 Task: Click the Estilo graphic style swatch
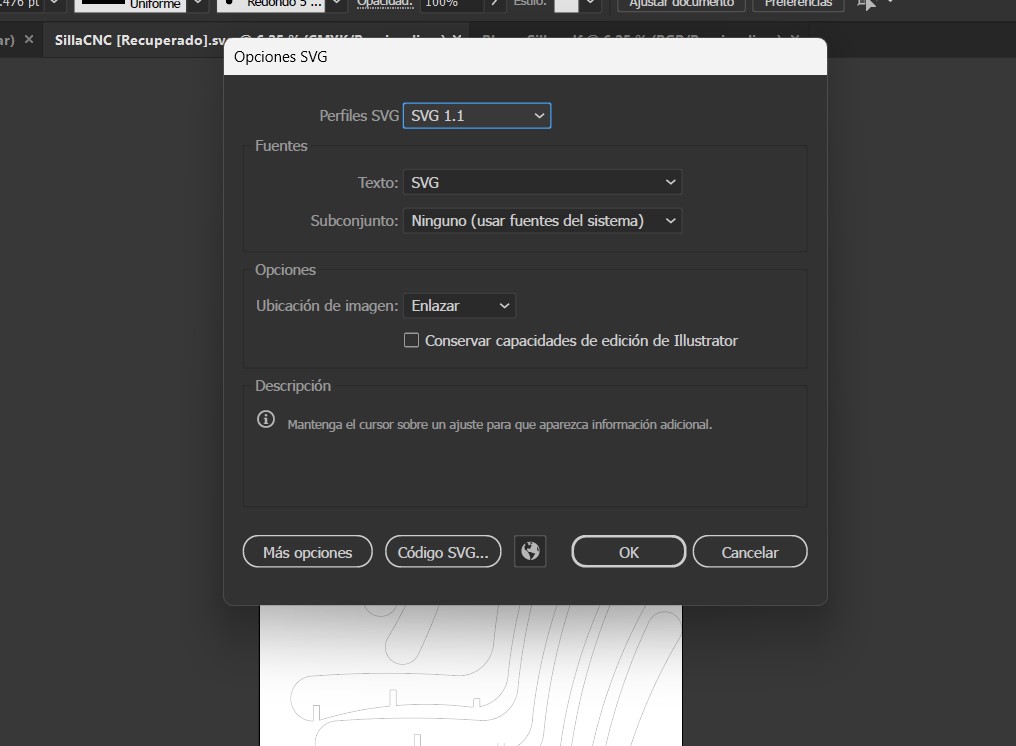[x=566, y=4]
